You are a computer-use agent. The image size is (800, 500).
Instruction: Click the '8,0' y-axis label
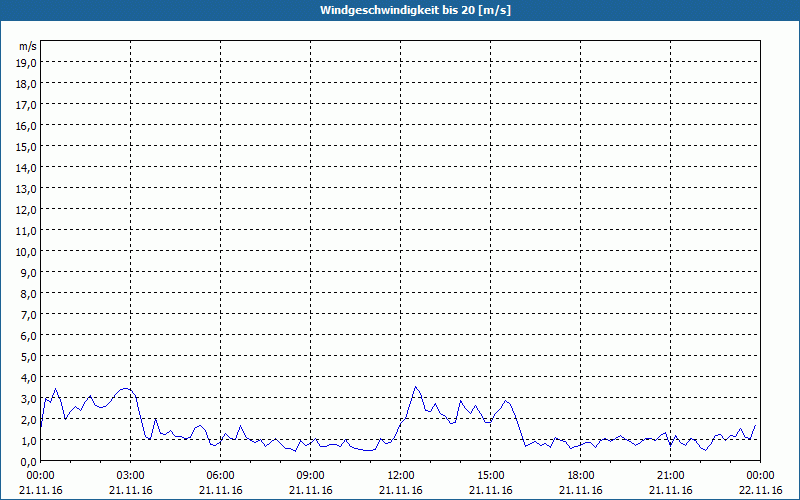(x=30, y=294)
